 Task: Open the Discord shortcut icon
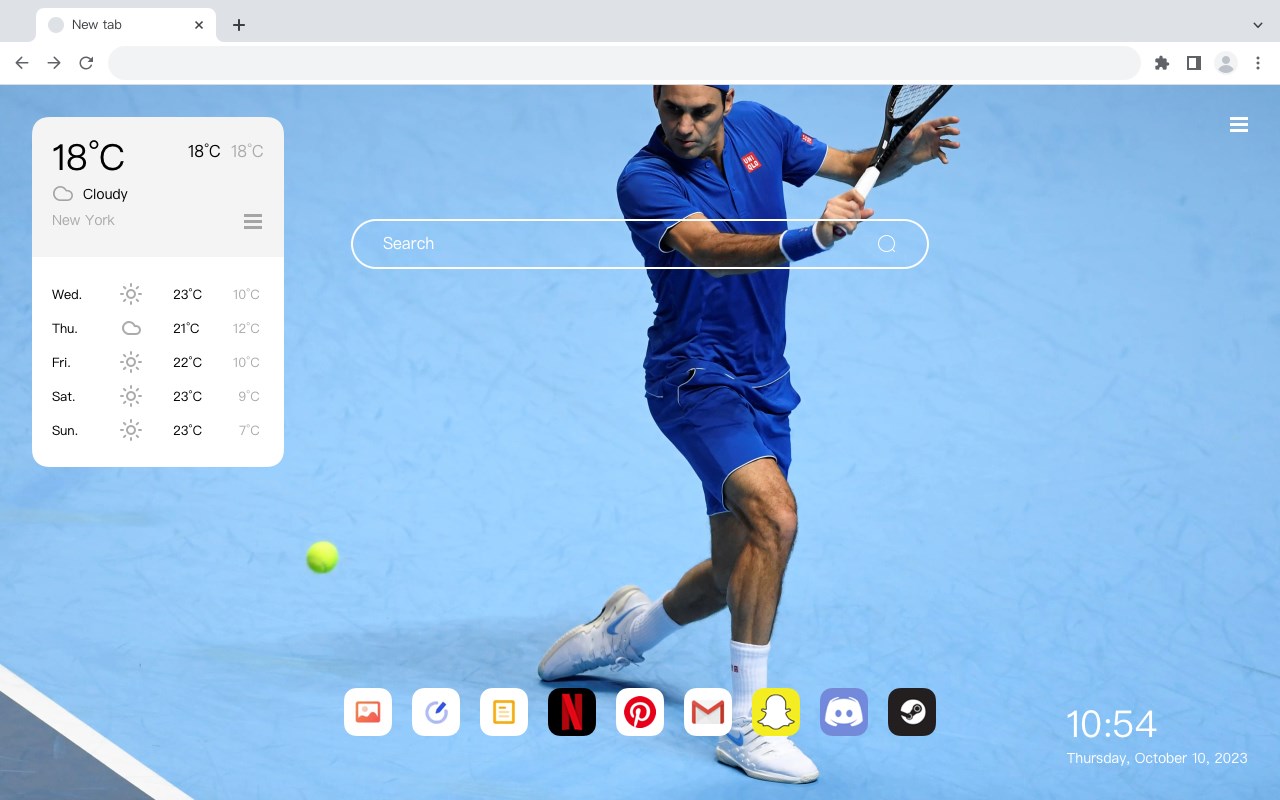[x=844, y=712]
